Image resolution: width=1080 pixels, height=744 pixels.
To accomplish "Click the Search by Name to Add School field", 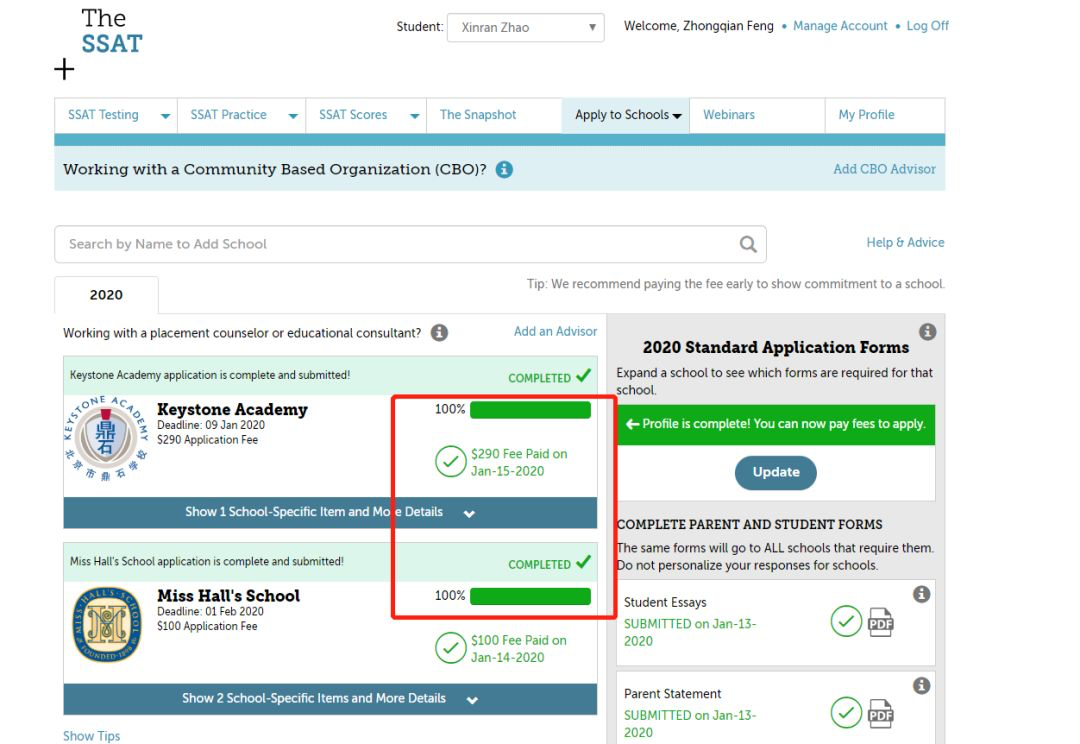I will point(395,244).
